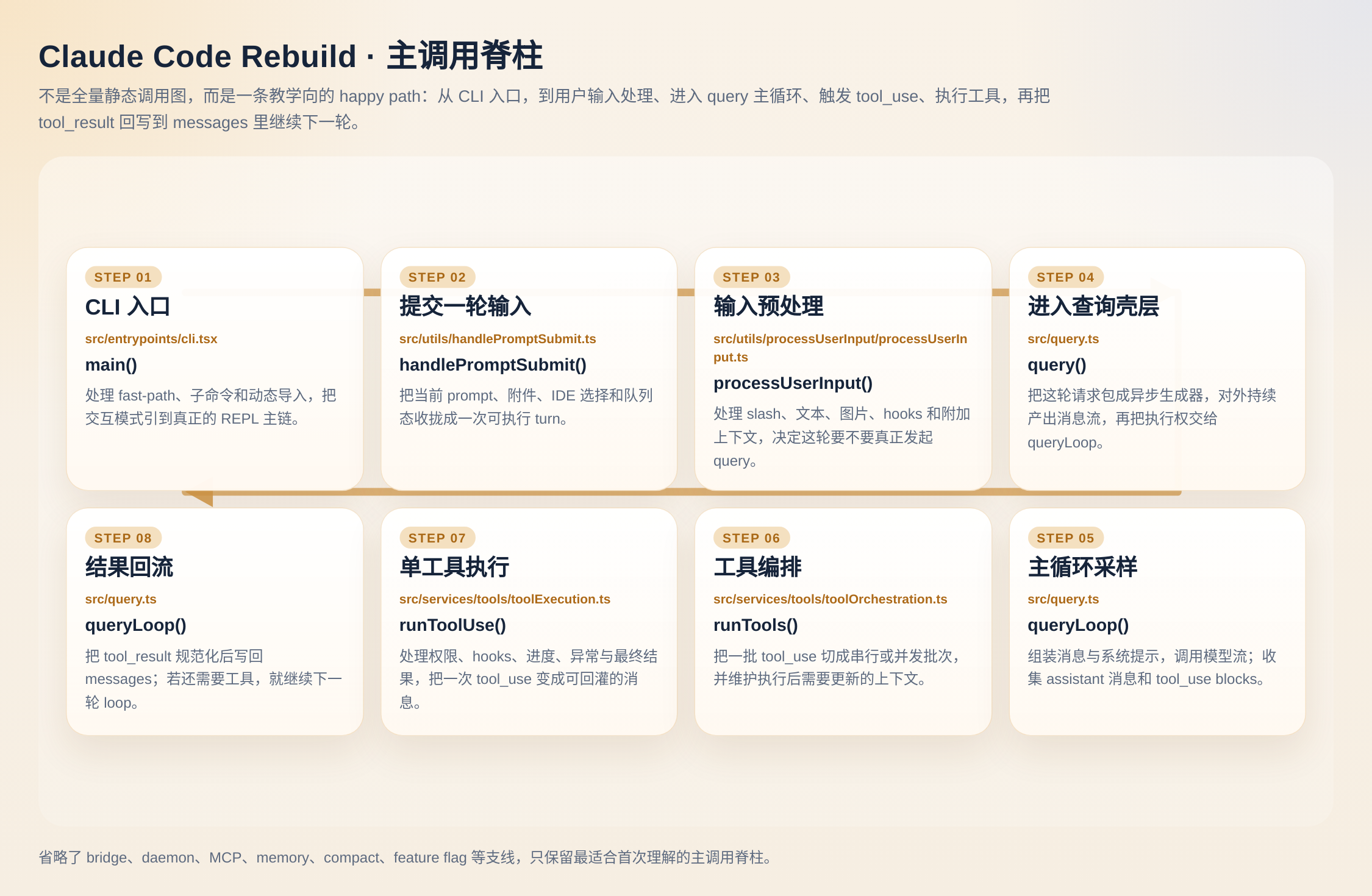Open src/query.ts in the STEP 04 card

[x=1063, y=339]
